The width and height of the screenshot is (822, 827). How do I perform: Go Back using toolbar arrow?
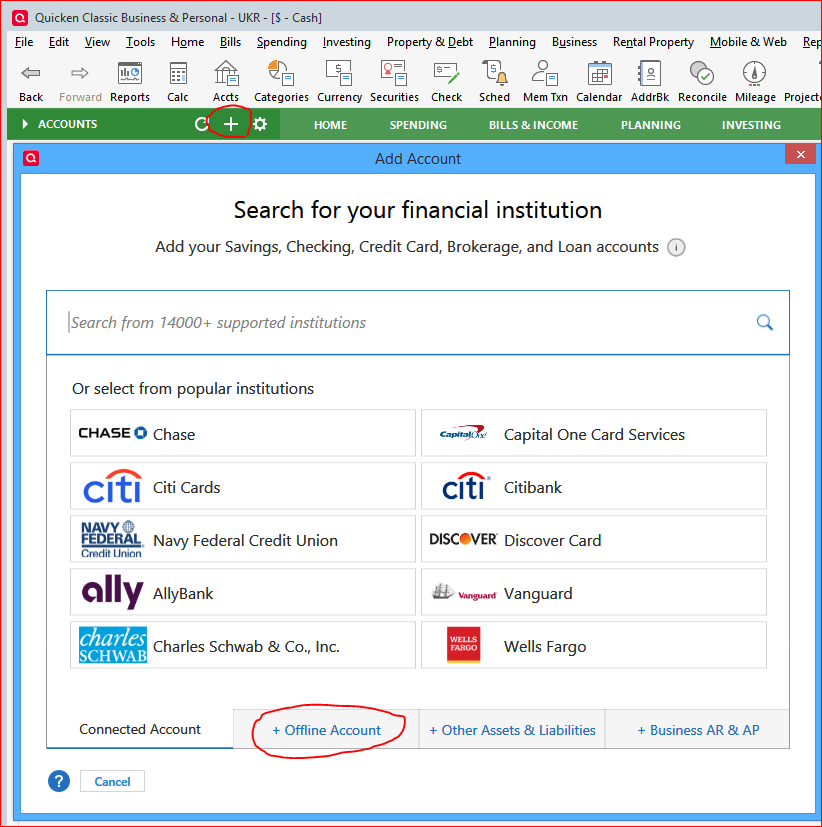point(31,81)
